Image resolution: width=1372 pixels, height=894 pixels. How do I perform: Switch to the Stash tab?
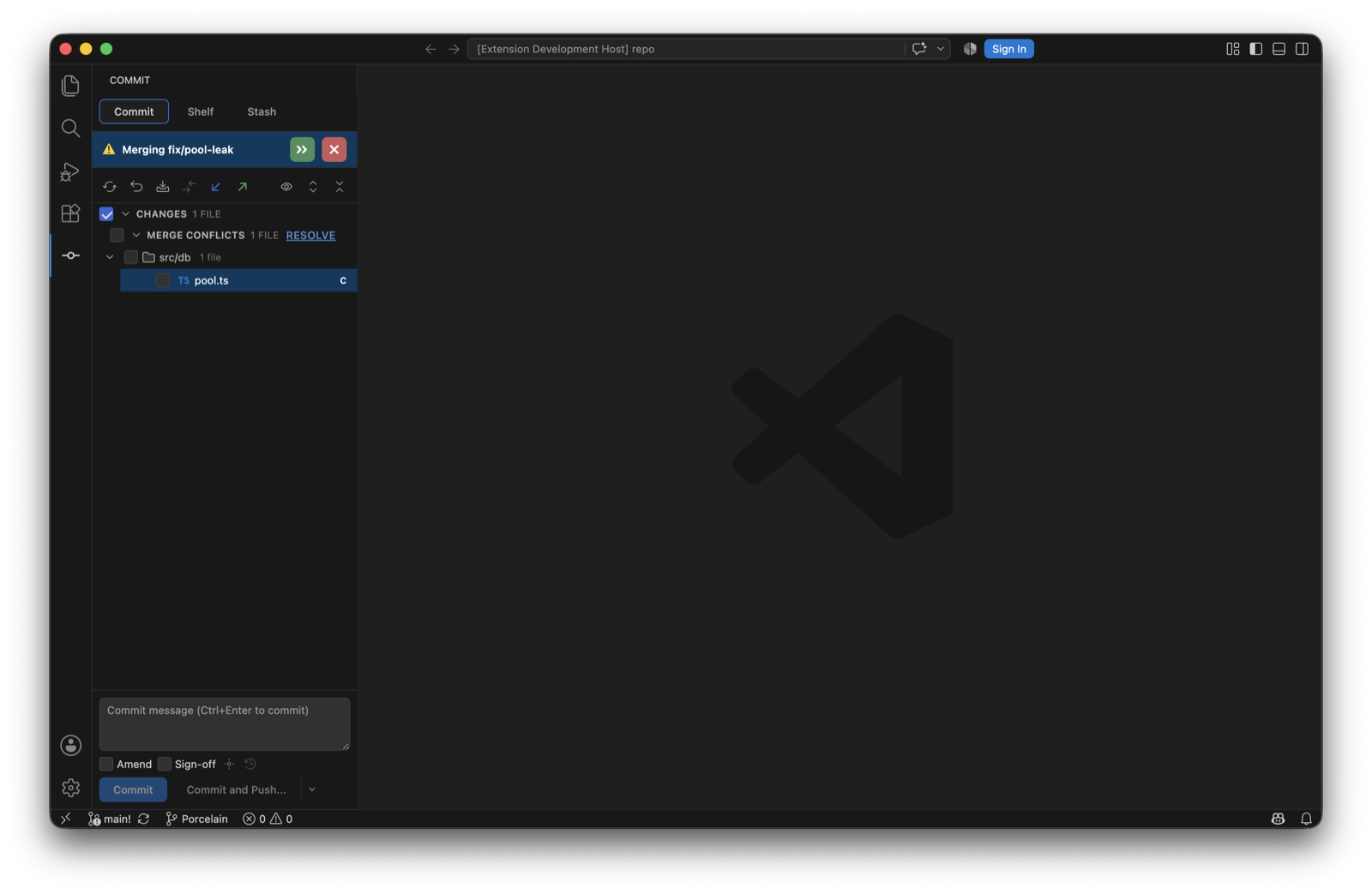(262, 111)
